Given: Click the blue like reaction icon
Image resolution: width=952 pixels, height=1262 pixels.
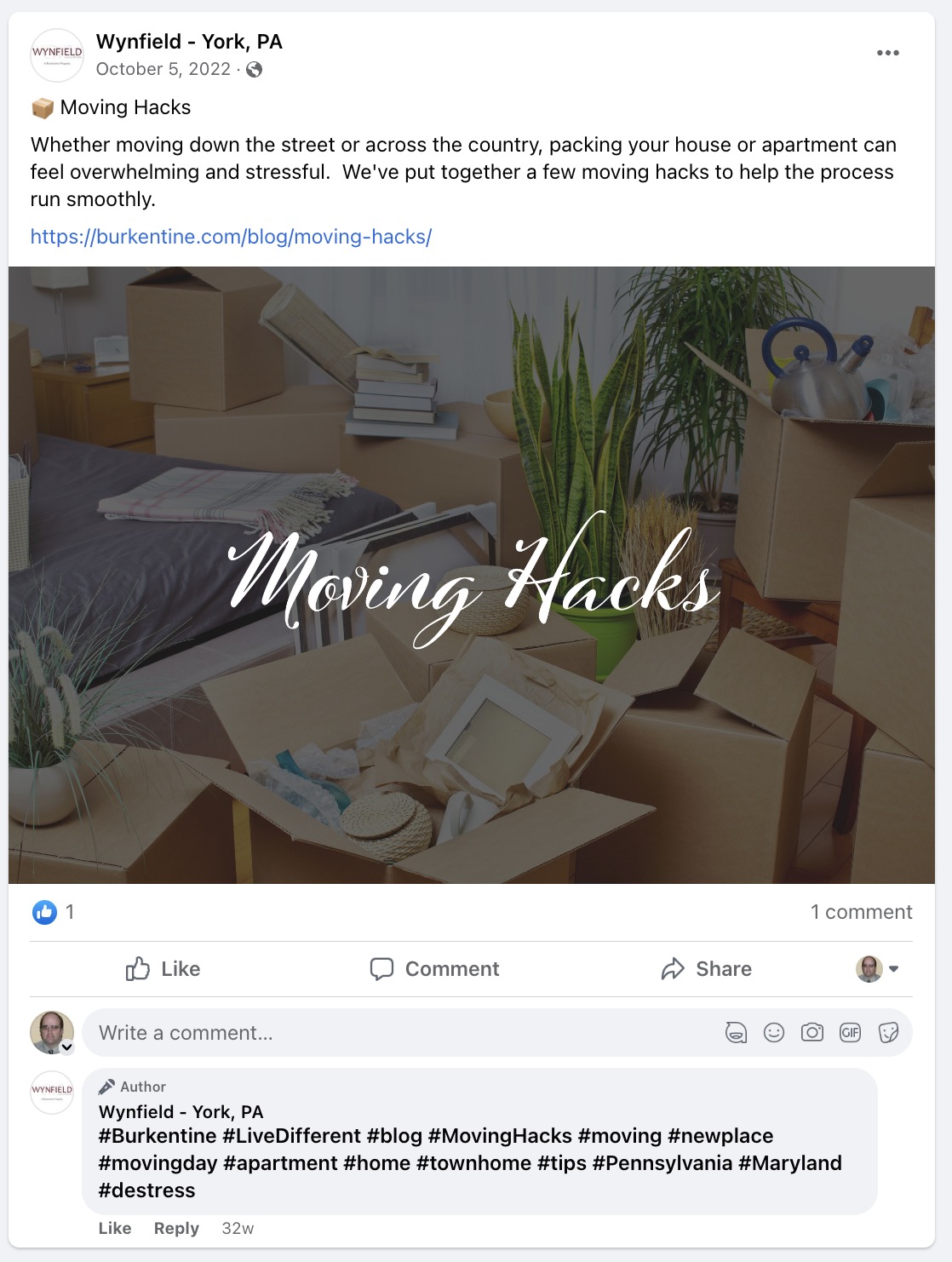Looking at the screenshot, I should click(x=44, y=912).
